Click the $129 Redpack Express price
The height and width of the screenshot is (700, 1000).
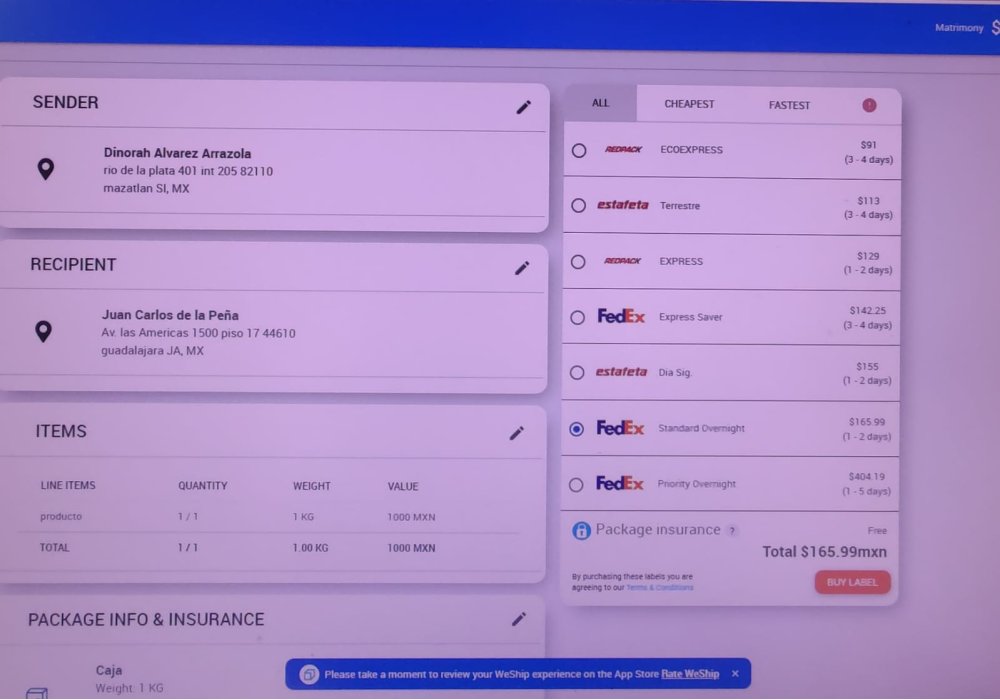tap(868, 256)
